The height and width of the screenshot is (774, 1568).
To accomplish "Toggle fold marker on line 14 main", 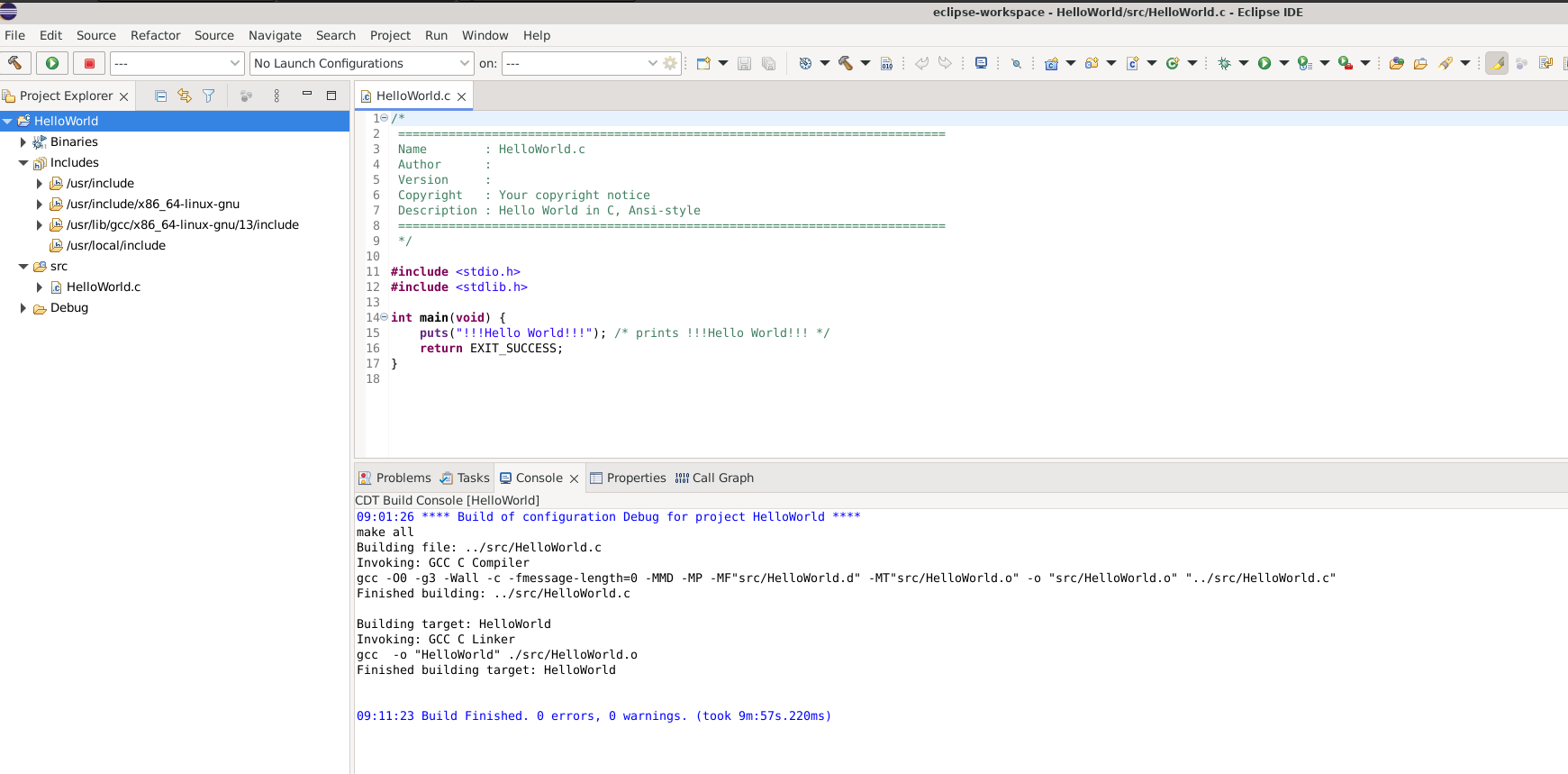I will click(385, 317).
